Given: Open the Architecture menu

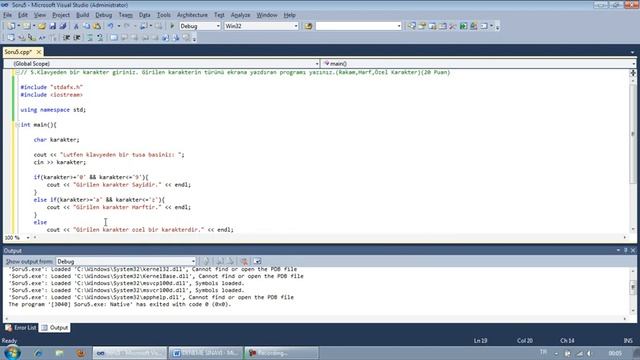Looking at the screenshot, I should (192, 15).
